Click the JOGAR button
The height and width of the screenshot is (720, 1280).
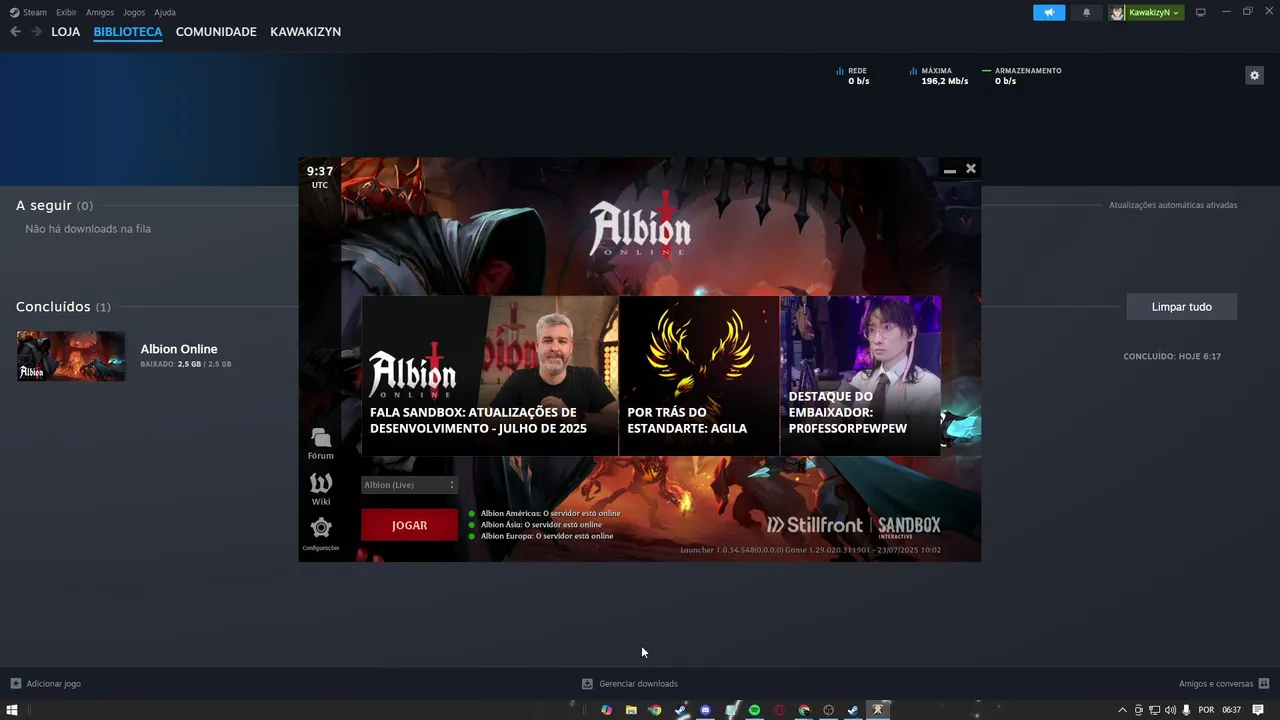point(409,525)
